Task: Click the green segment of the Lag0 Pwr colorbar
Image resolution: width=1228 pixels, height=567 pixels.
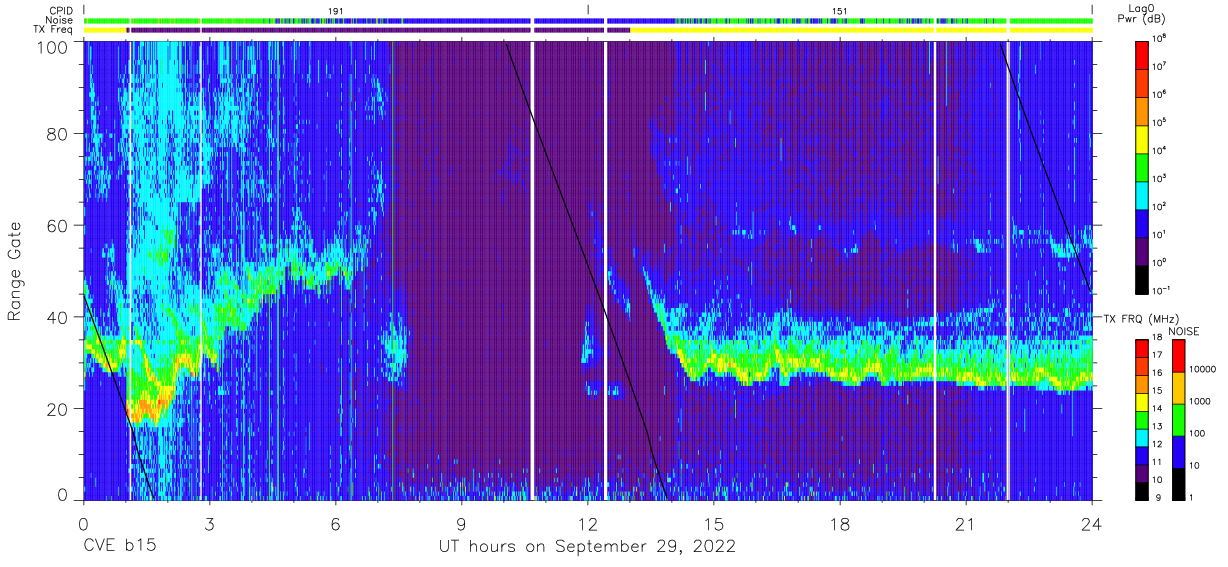Action: pos(1141,166)
